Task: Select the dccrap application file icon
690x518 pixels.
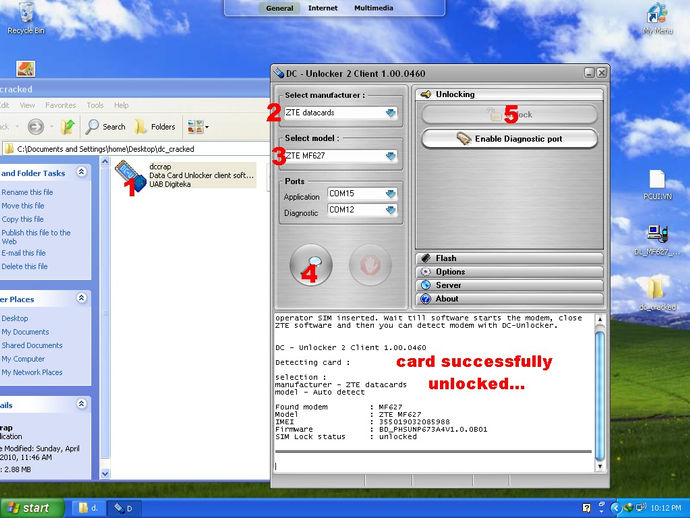Action: [130, 176]
